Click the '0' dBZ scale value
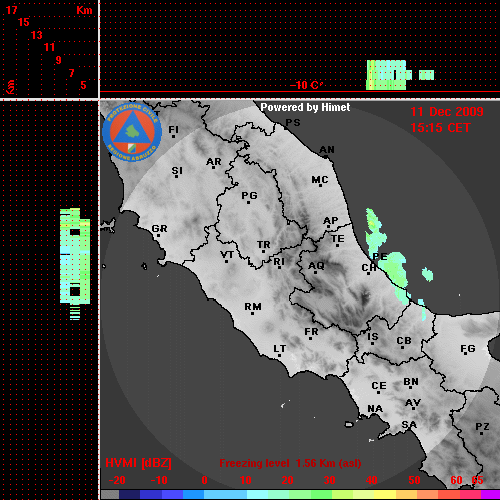 (x=204, y=480)
